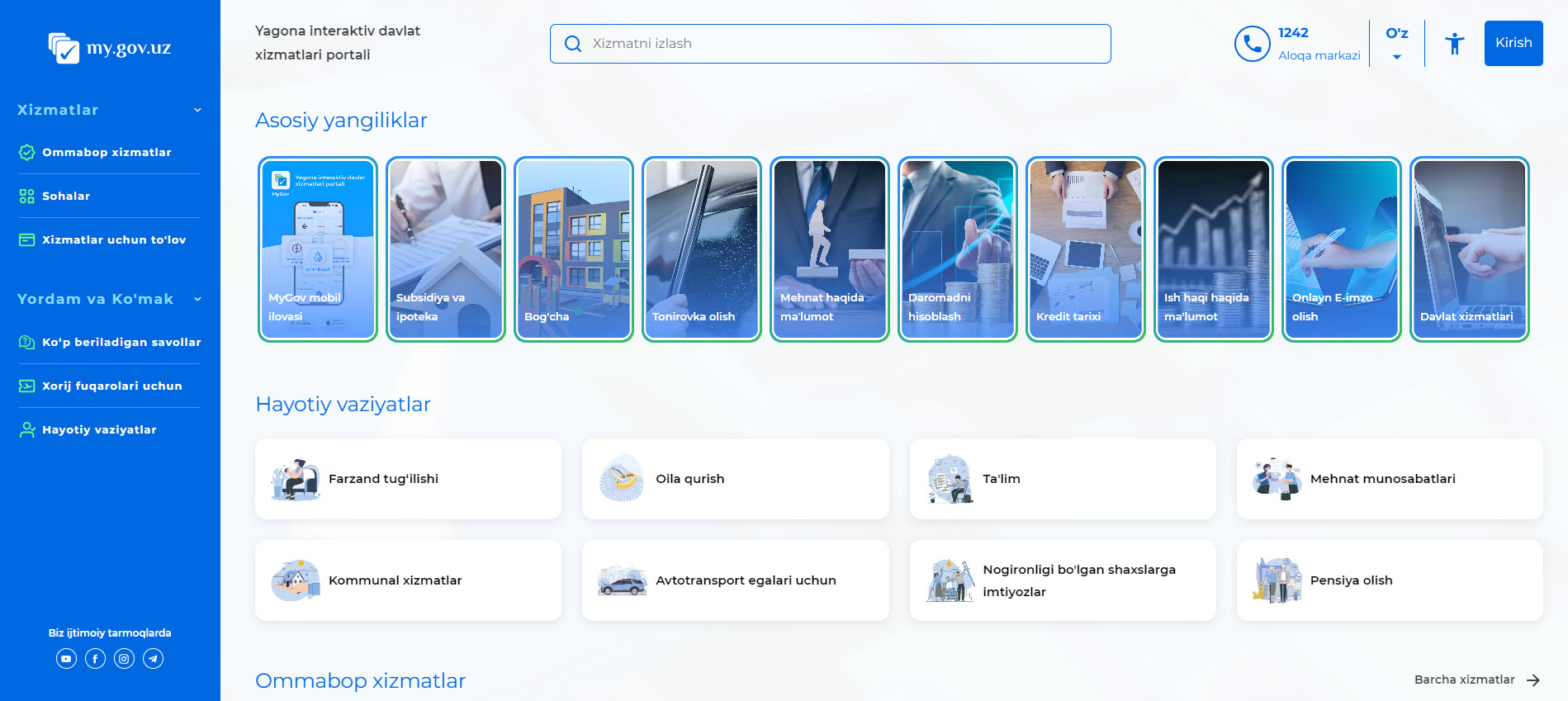Open the YouTube social media icon
1568x701 pixels.
(x=66, y=659)
